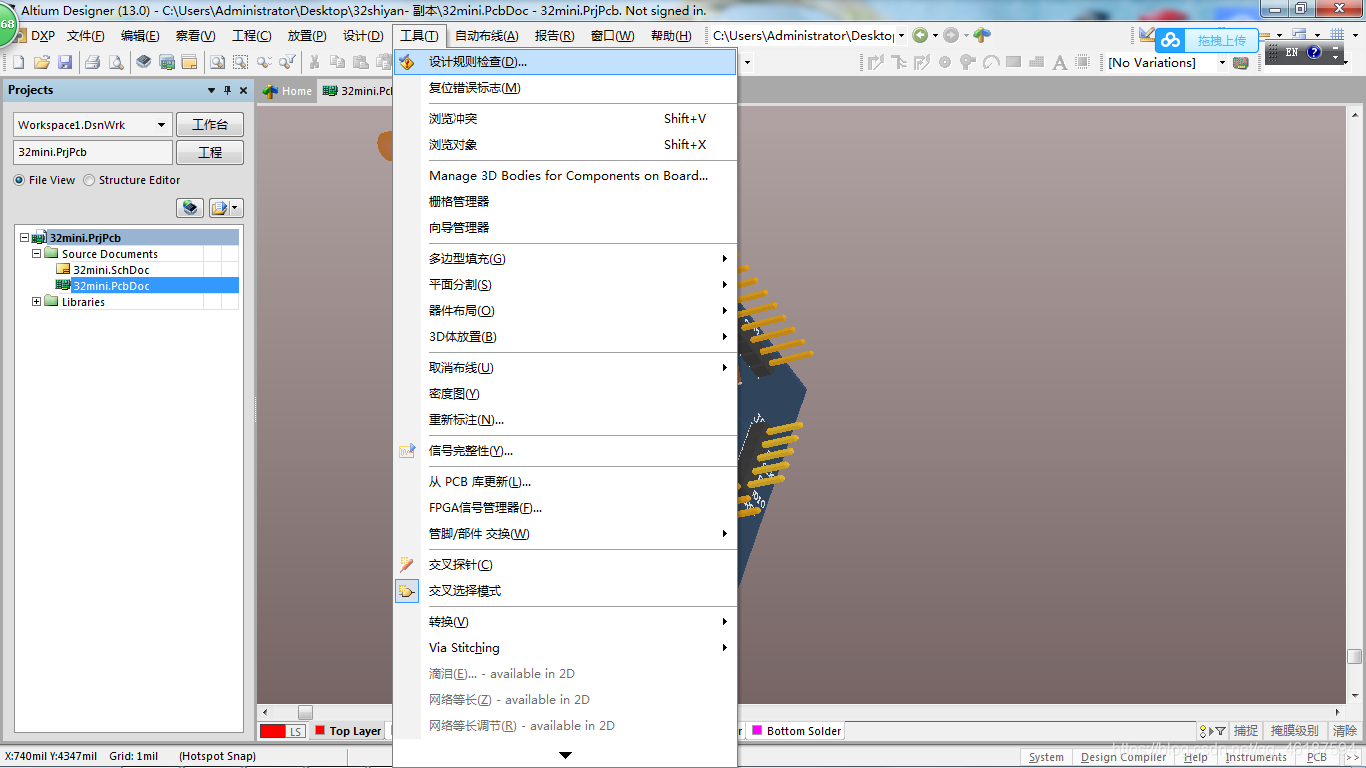The height and width of the screenshot is (768, 1366).
Task: Open Print Preview icon
Action: tap(116, 62)
